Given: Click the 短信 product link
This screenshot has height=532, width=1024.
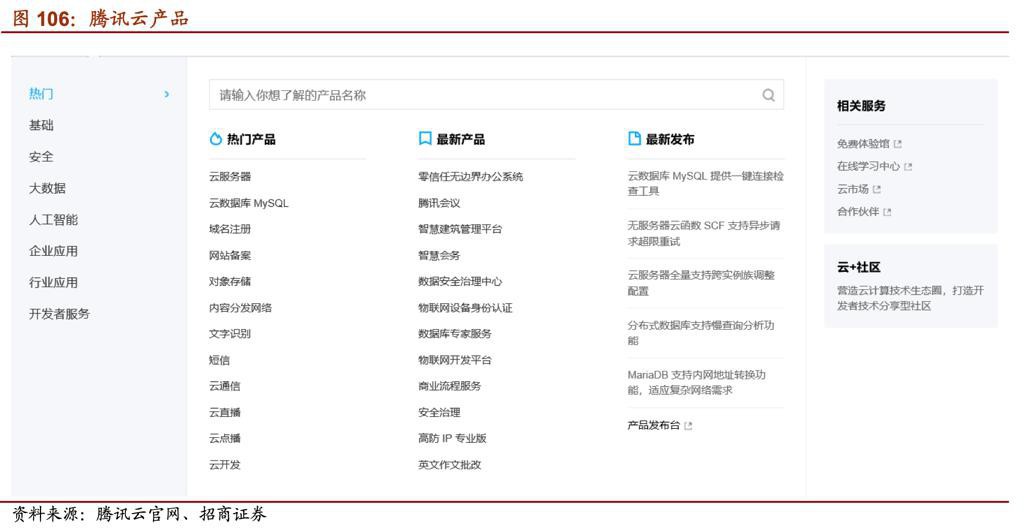Looking at the screenshot, I should tap(219, 360).
